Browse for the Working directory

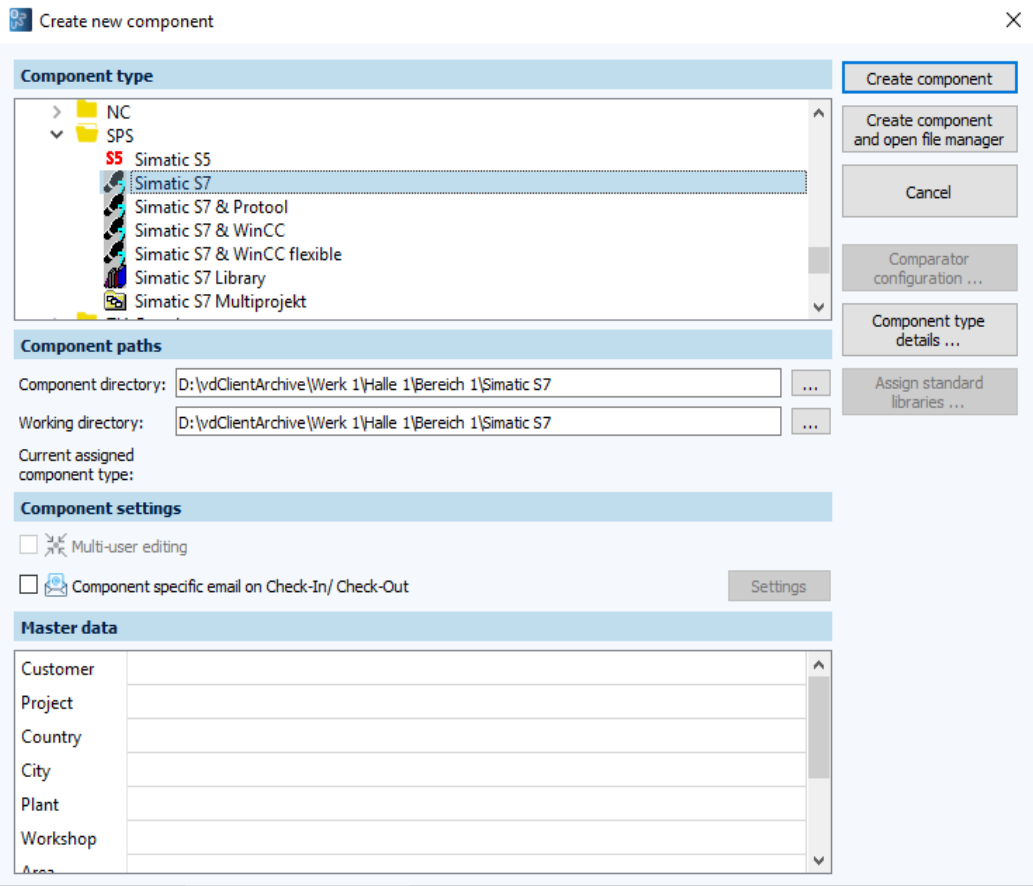tap(810, 423)
